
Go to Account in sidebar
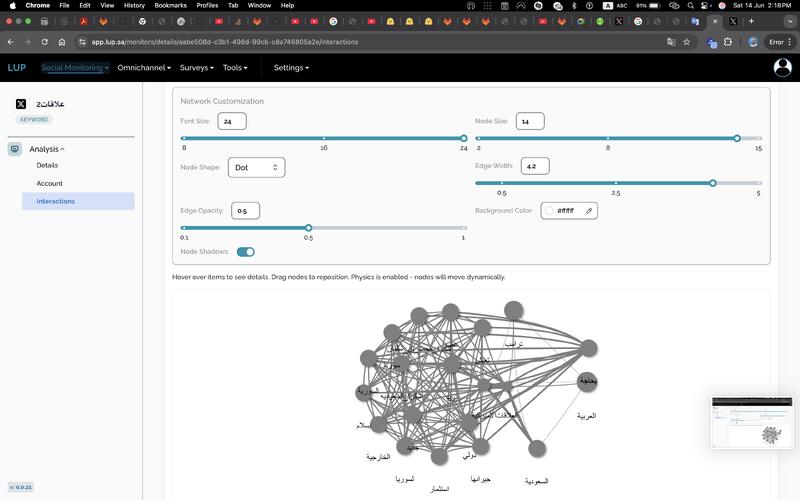pos(49,183)
